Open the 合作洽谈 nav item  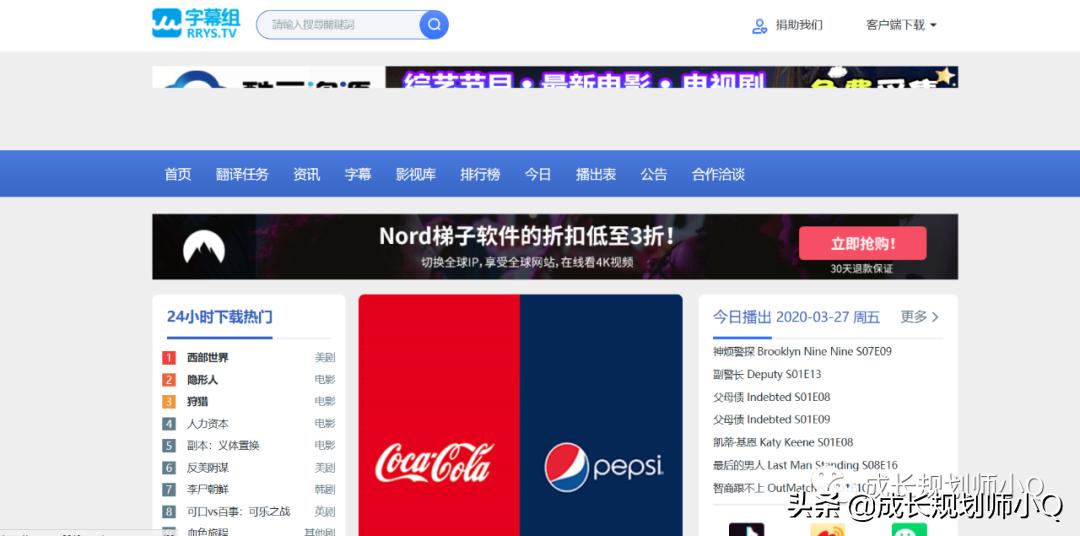[x=718, y=174]
